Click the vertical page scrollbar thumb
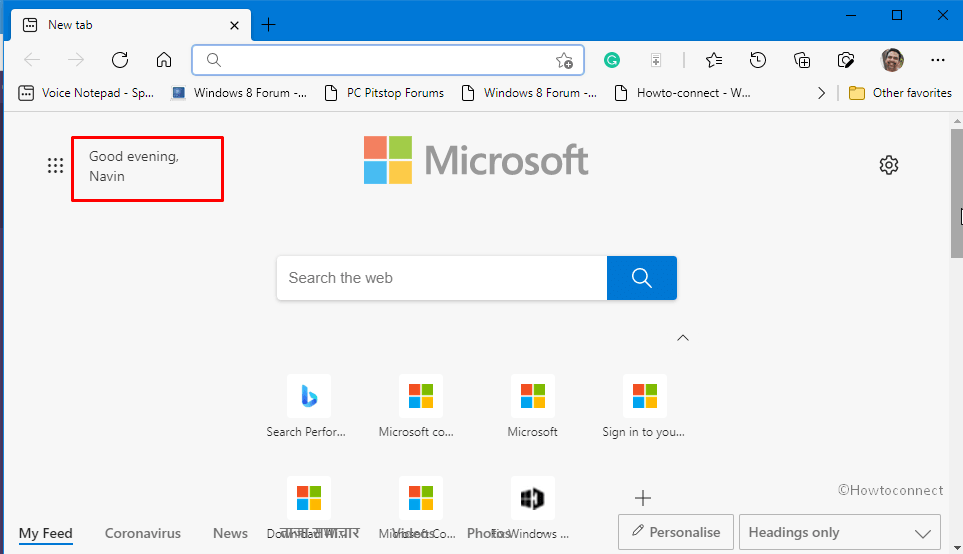The image size is (963, 554). (x=956, y=193)
